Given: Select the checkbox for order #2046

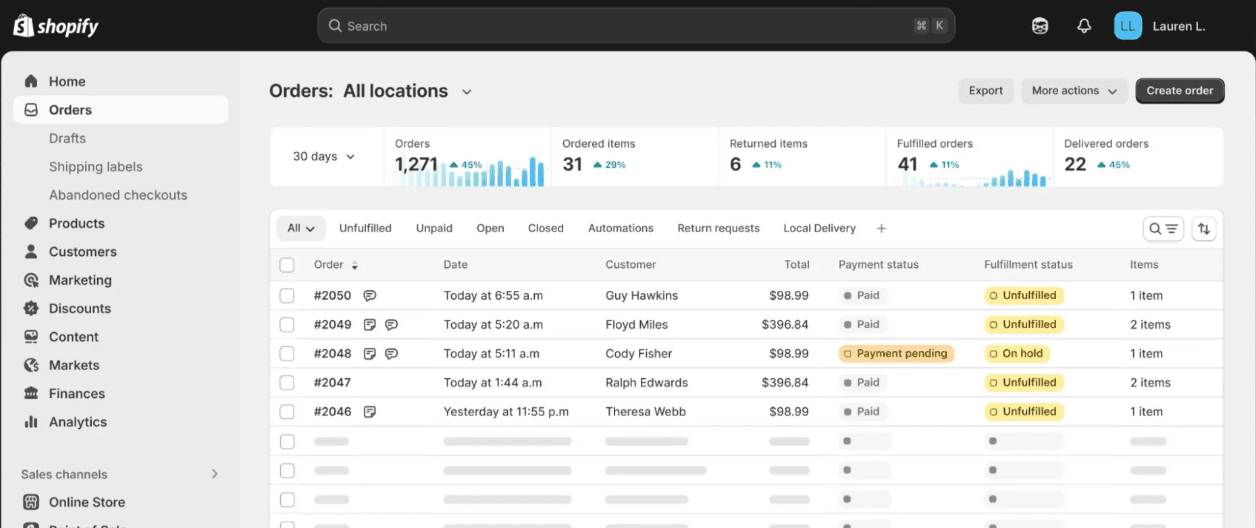Looking at the screenshot, I should pos(287,412).
